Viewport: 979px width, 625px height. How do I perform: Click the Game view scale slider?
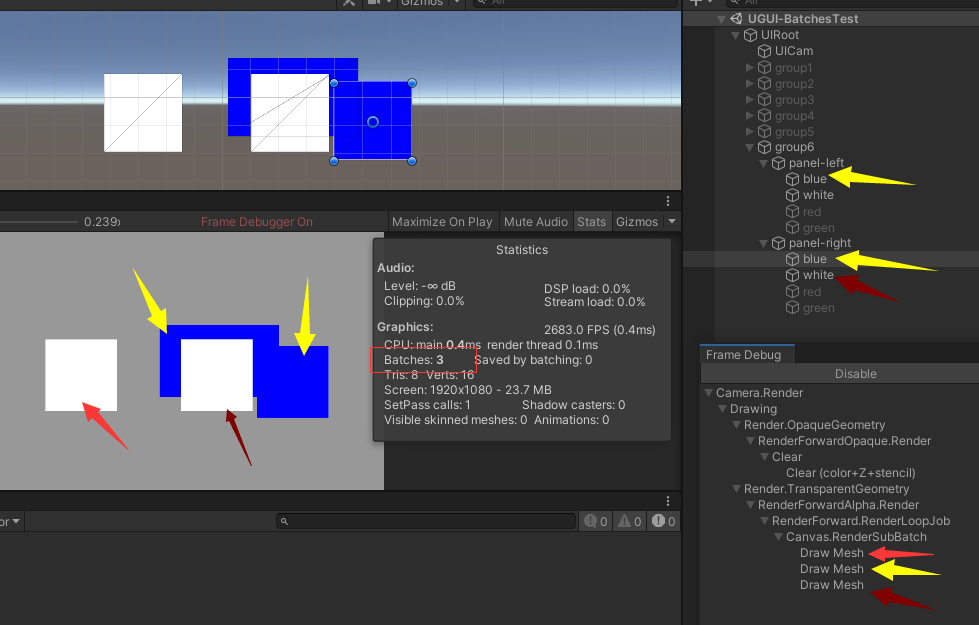pos(40,222)
